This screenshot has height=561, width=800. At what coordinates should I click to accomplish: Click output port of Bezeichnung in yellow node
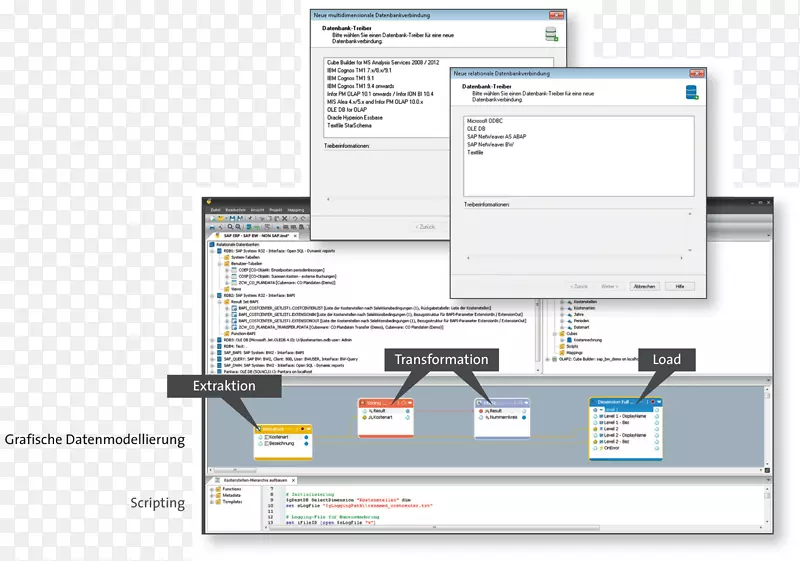[306, 444]
